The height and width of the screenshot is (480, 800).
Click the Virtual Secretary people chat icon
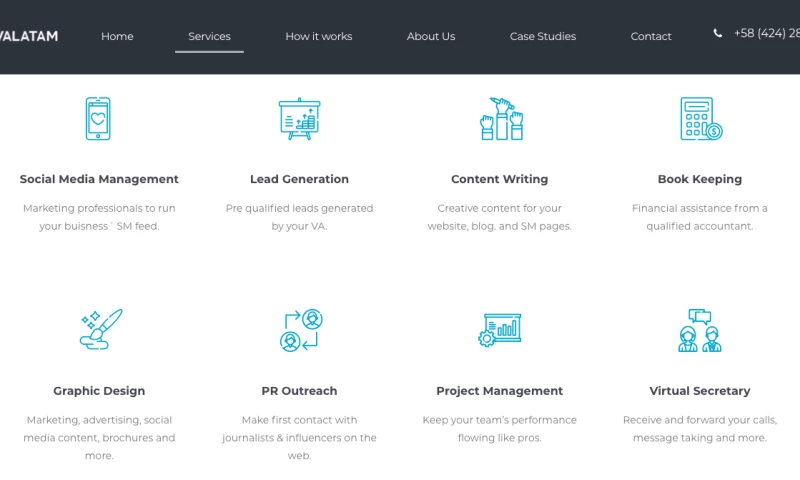click(699, 330)
